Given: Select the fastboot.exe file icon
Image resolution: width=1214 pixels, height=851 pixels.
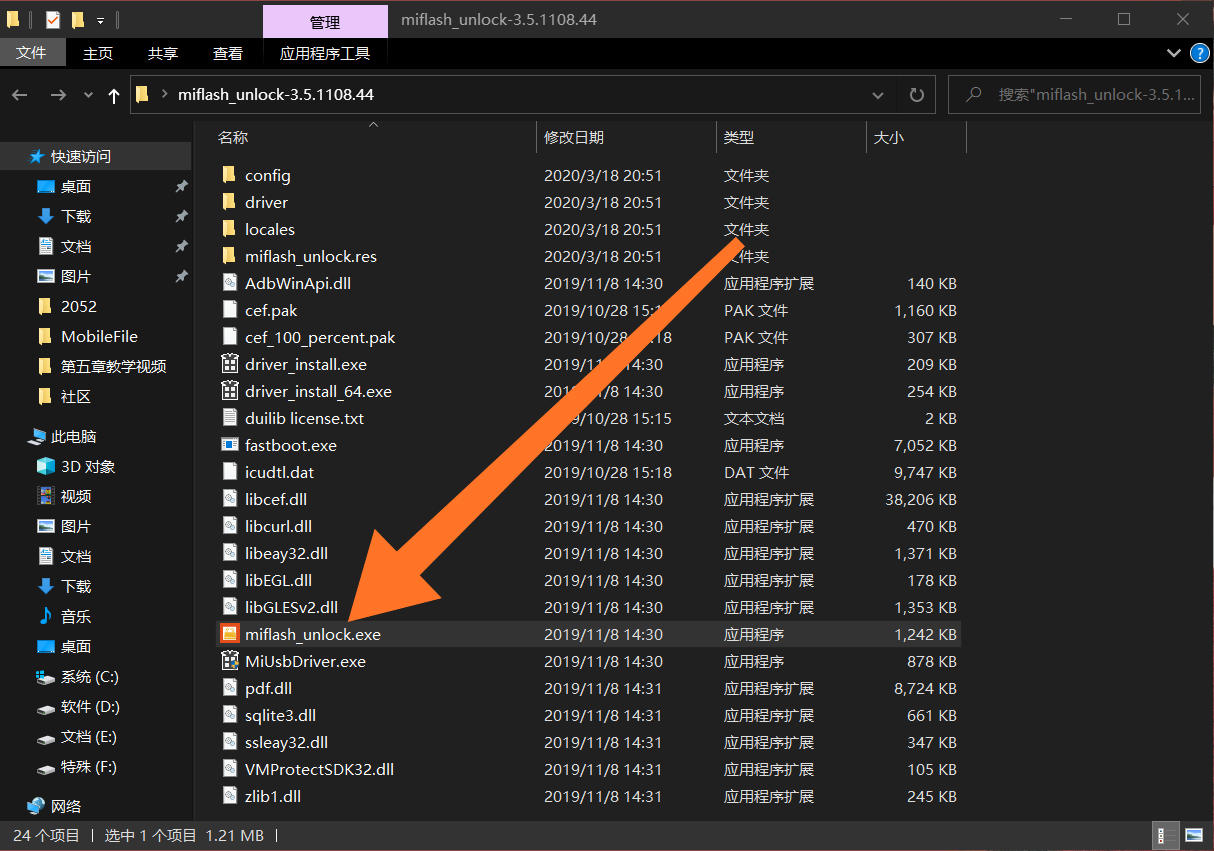Looking at the screenshot, I should (229, 445).
